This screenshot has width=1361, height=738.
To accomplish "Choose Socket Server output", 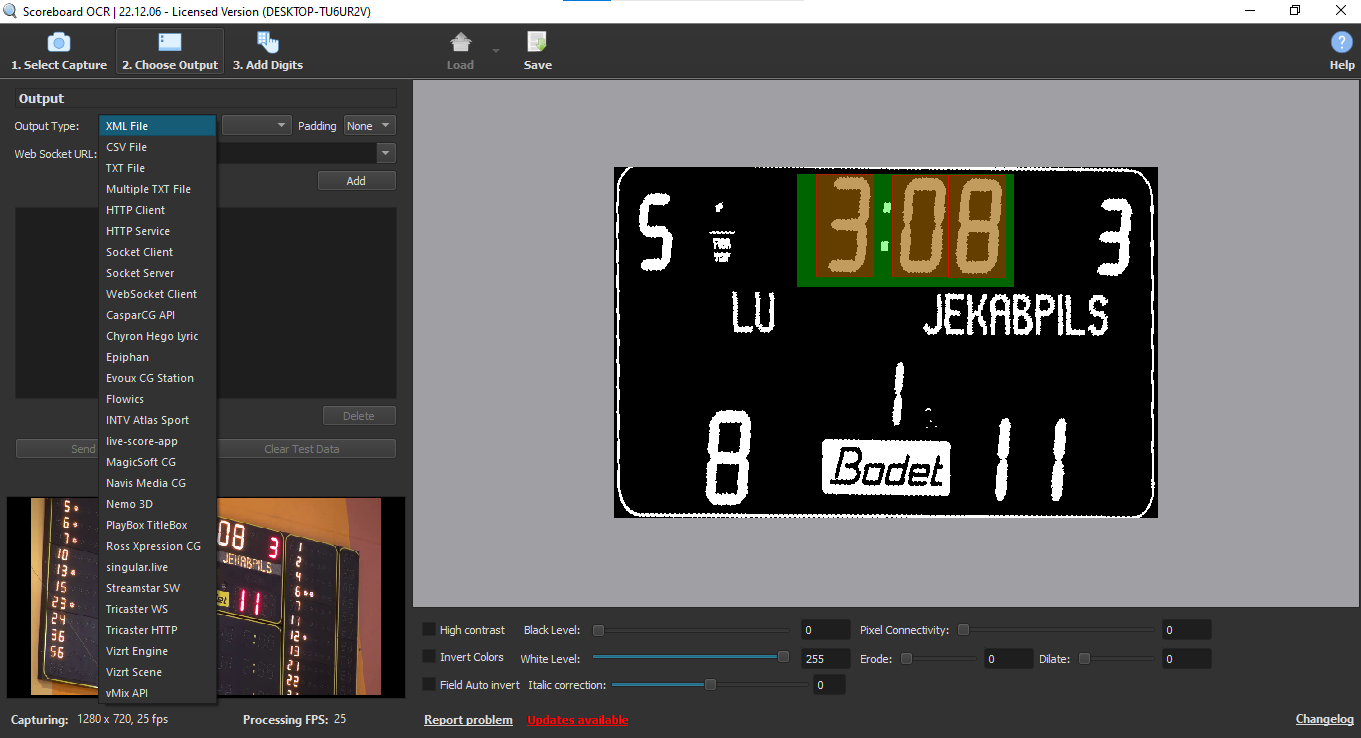I will [157, 273].
